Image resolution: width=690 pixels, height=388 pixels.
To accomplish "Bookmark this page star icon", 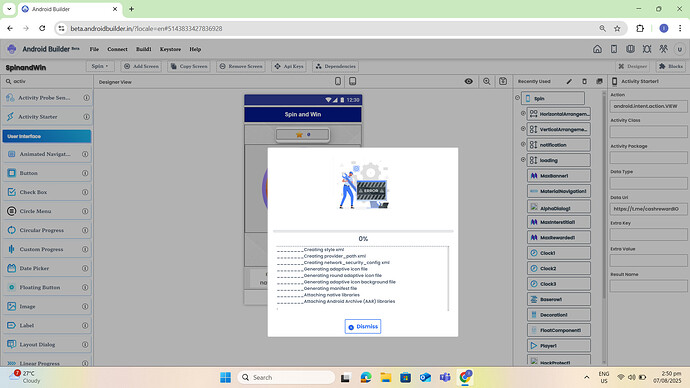I will point(617,29).
